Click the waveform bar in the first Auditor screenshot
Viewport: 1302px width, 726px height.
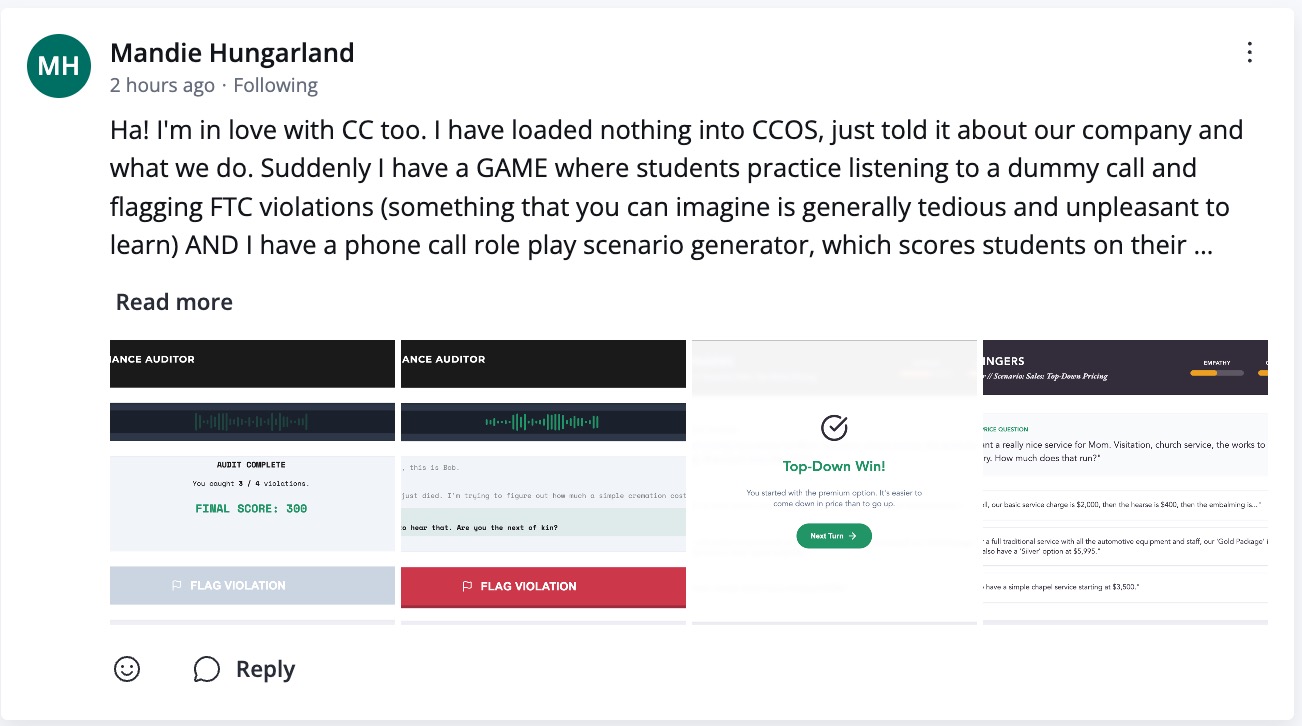click(x=252, y=421)
